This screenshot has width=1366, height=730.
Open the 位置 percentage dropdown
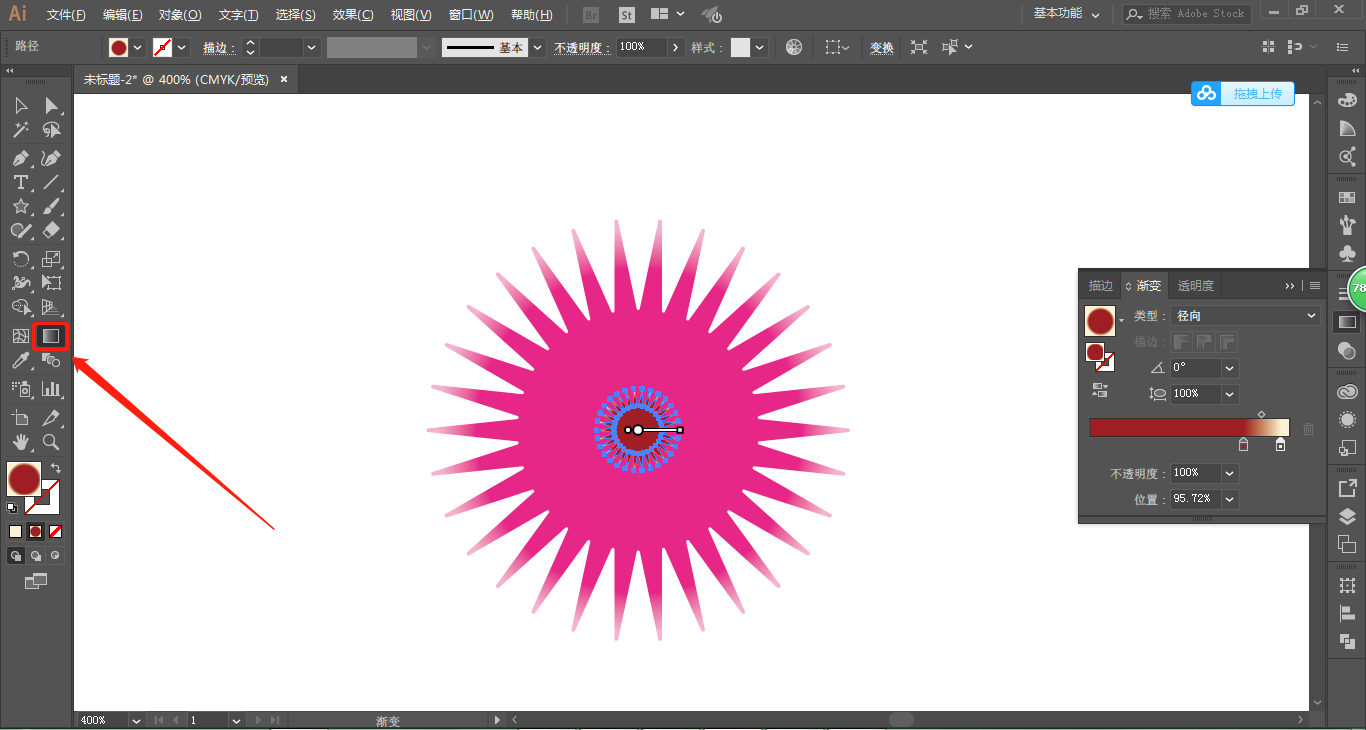[x=1229, y=499]
